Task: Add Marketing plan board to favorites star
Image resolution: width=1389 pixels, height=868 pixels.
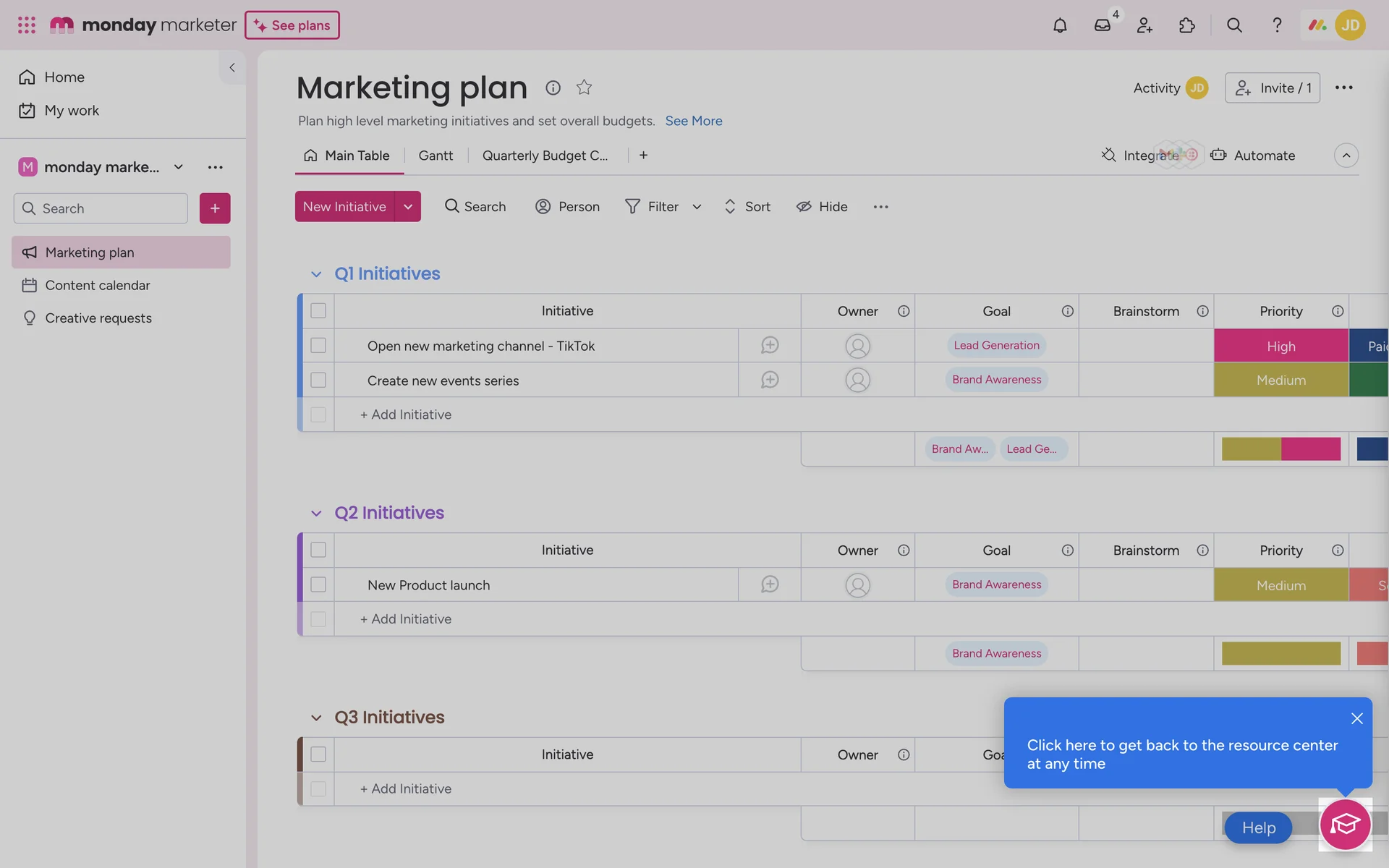Action: tap(584, 88)
